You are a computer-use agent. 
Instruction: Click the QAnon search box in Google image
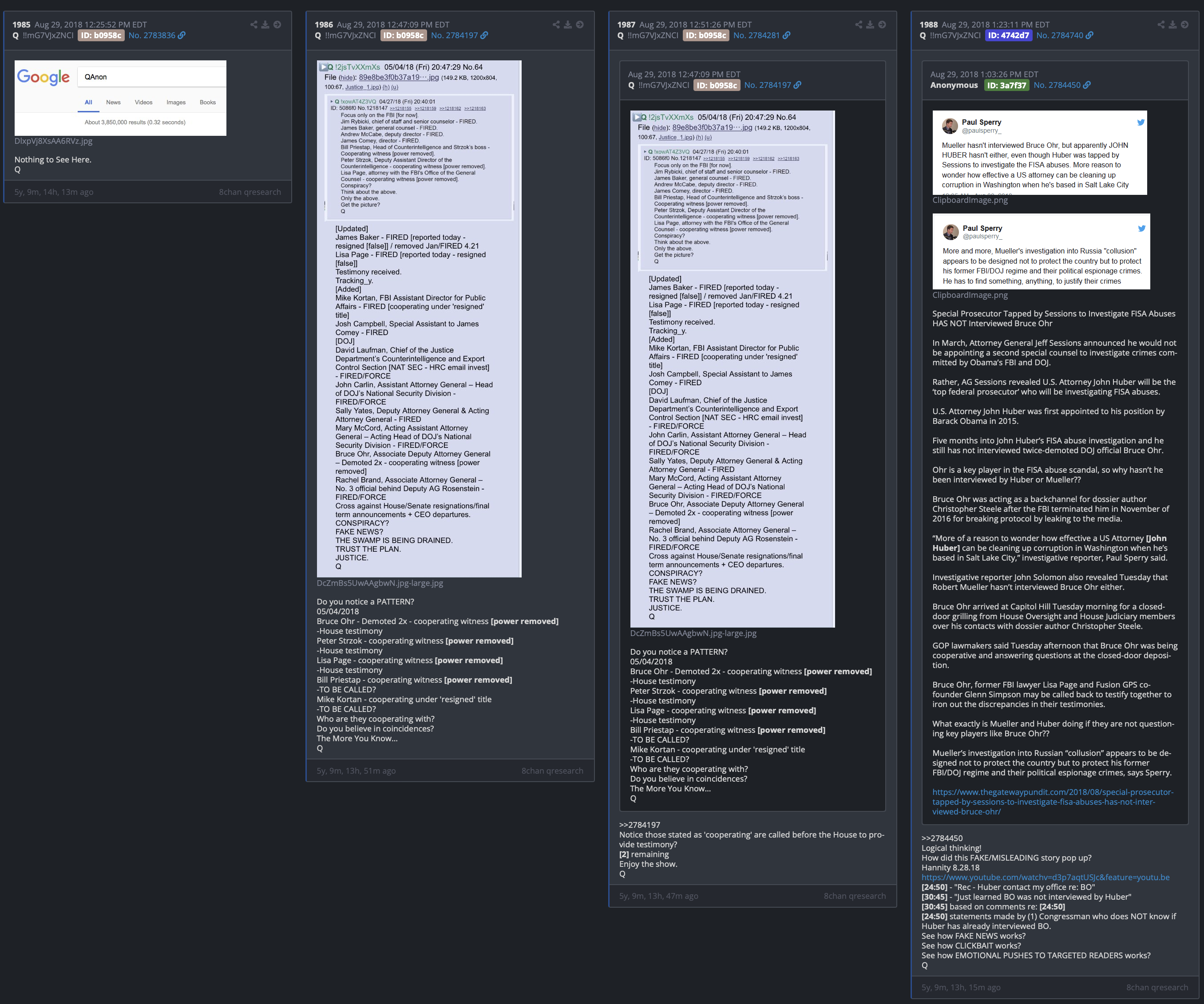click(152, 77)
